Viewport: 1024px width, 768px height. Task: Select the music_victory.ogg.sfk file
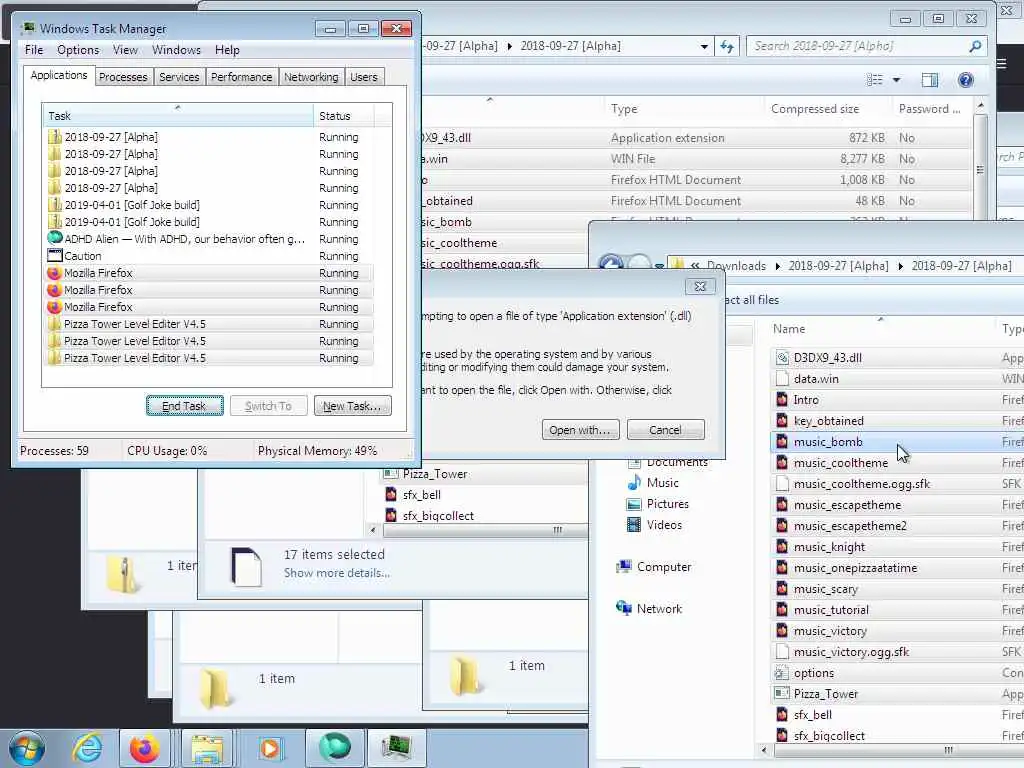(x=897, y=652)
